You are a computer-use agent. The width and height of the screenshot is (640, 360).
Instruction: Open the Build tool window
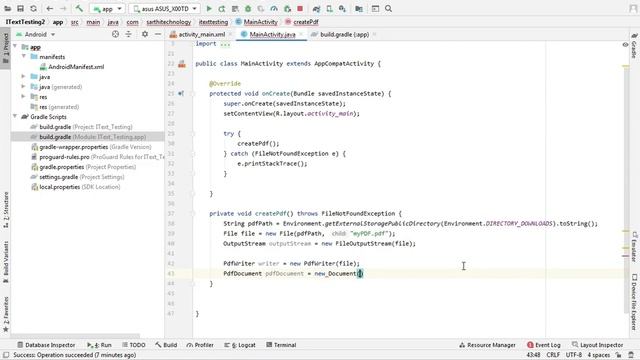(x=166, y=345)
